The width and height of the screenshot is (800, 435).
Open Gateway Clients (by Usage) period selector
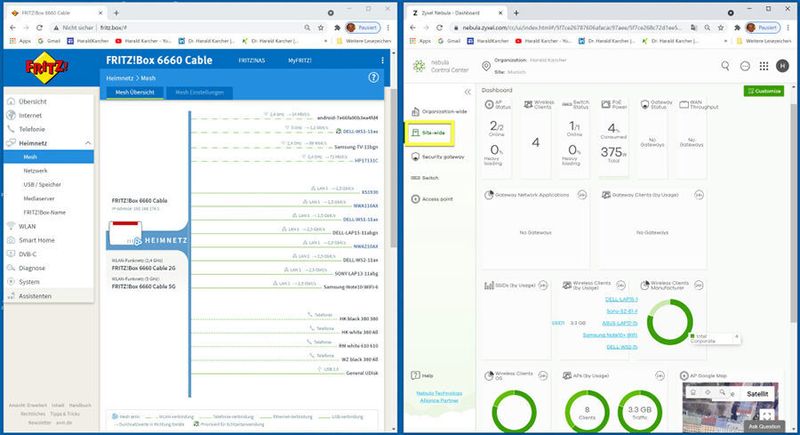point(698,195)
